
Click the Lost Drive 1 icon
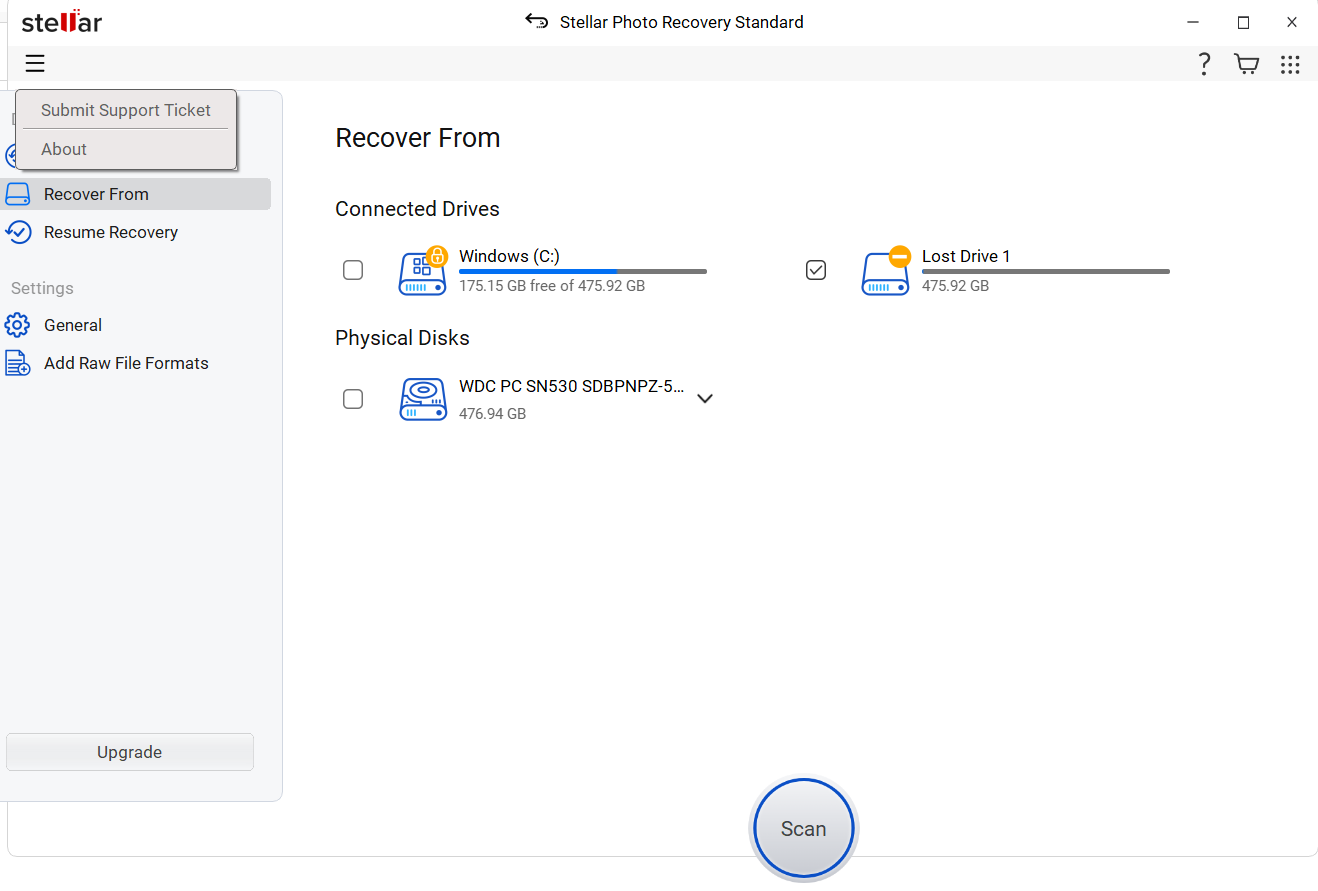tap(886, 272)
